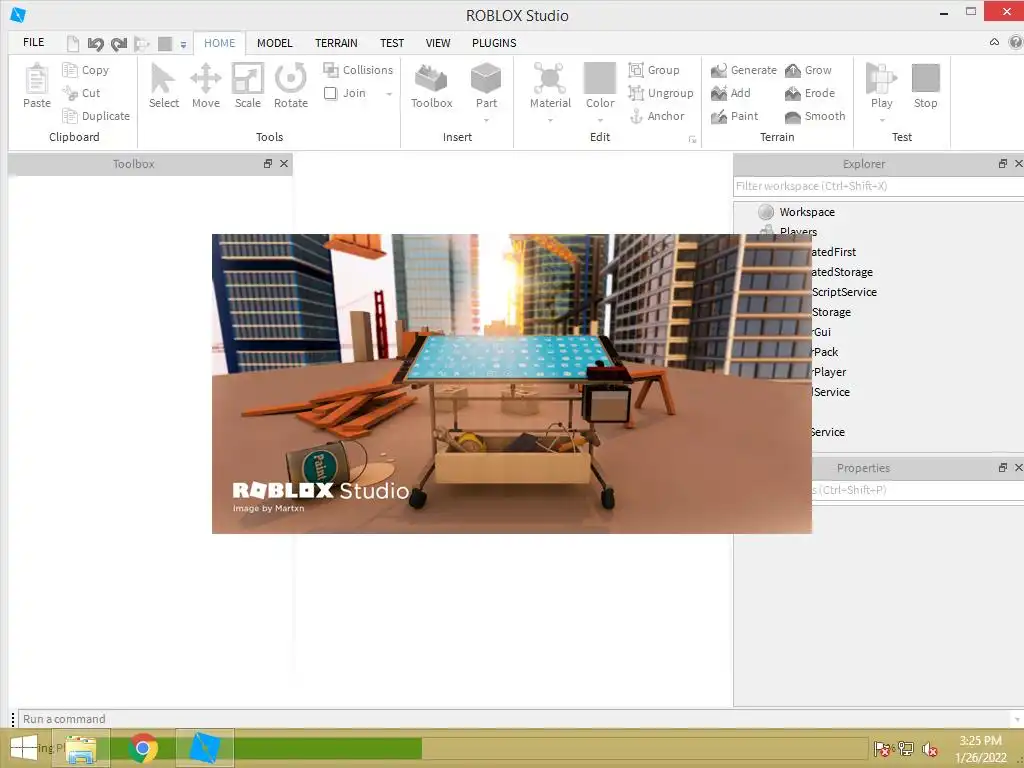Click the Play test icon
The image size is (1024, 768).
(x=881, y=78)
